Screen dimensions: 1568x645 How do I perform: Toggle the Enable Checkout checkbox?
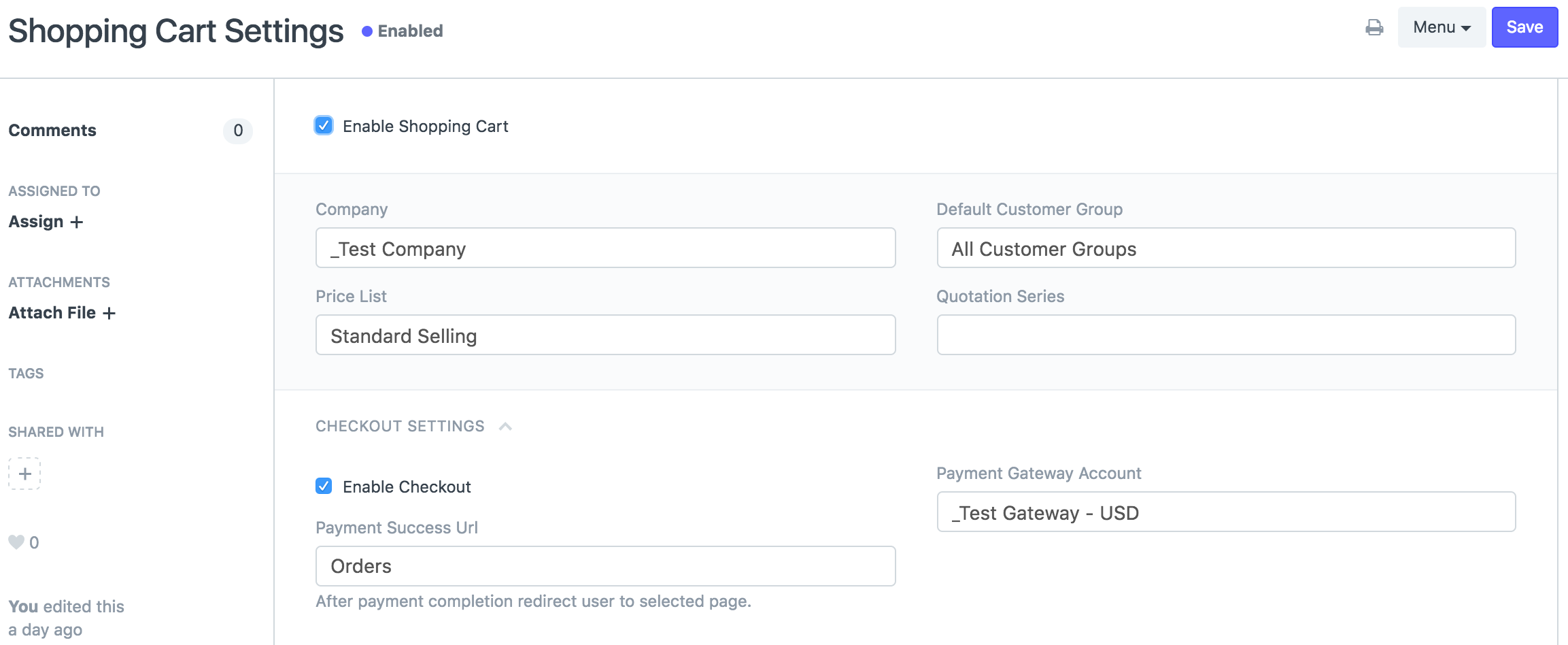pyautogui.click(x=324, y=486)
